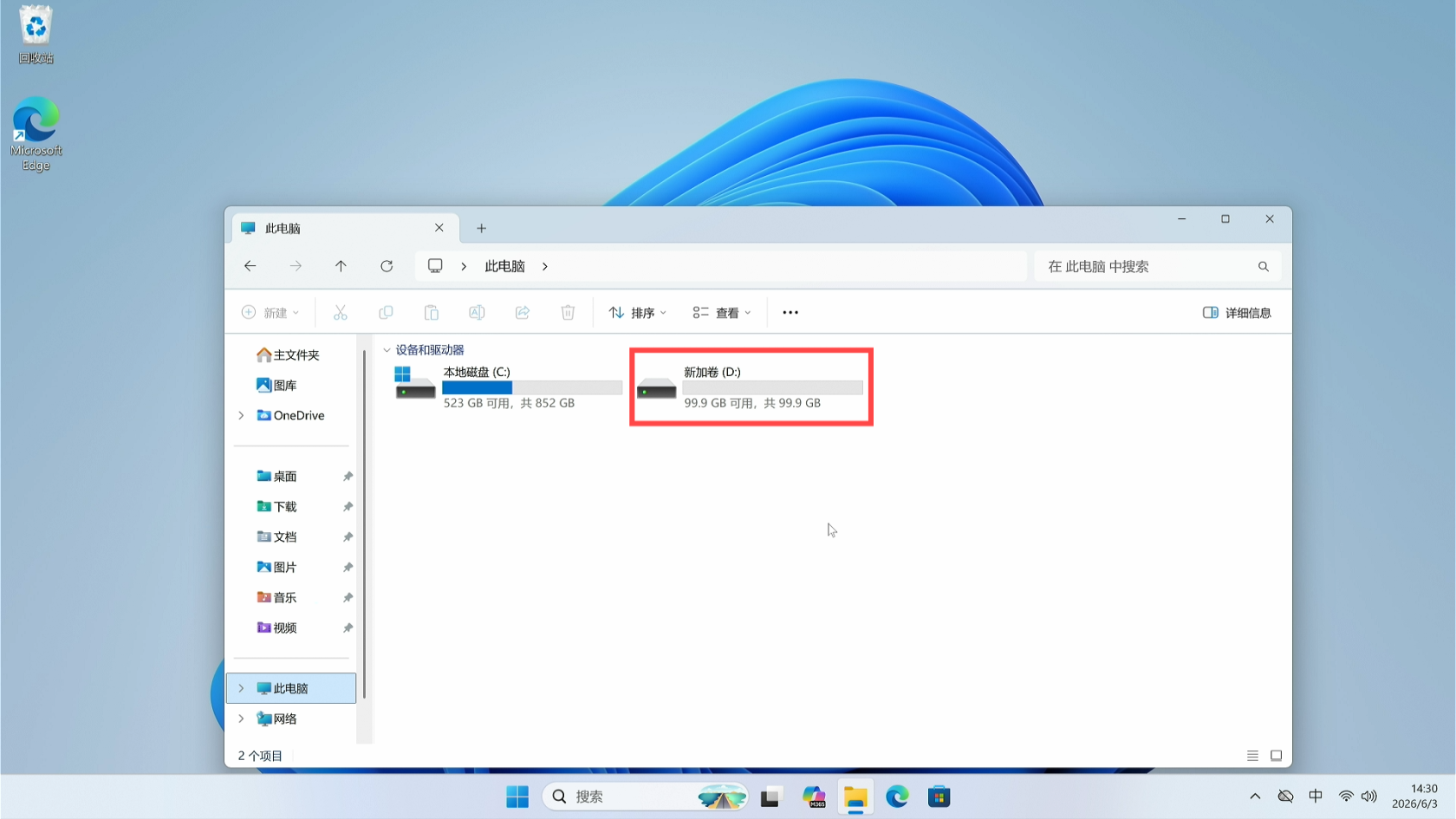This screenshot has width=1456, height=819.
Task: Switch to large thumbnails view icon
Action: 1276,756
